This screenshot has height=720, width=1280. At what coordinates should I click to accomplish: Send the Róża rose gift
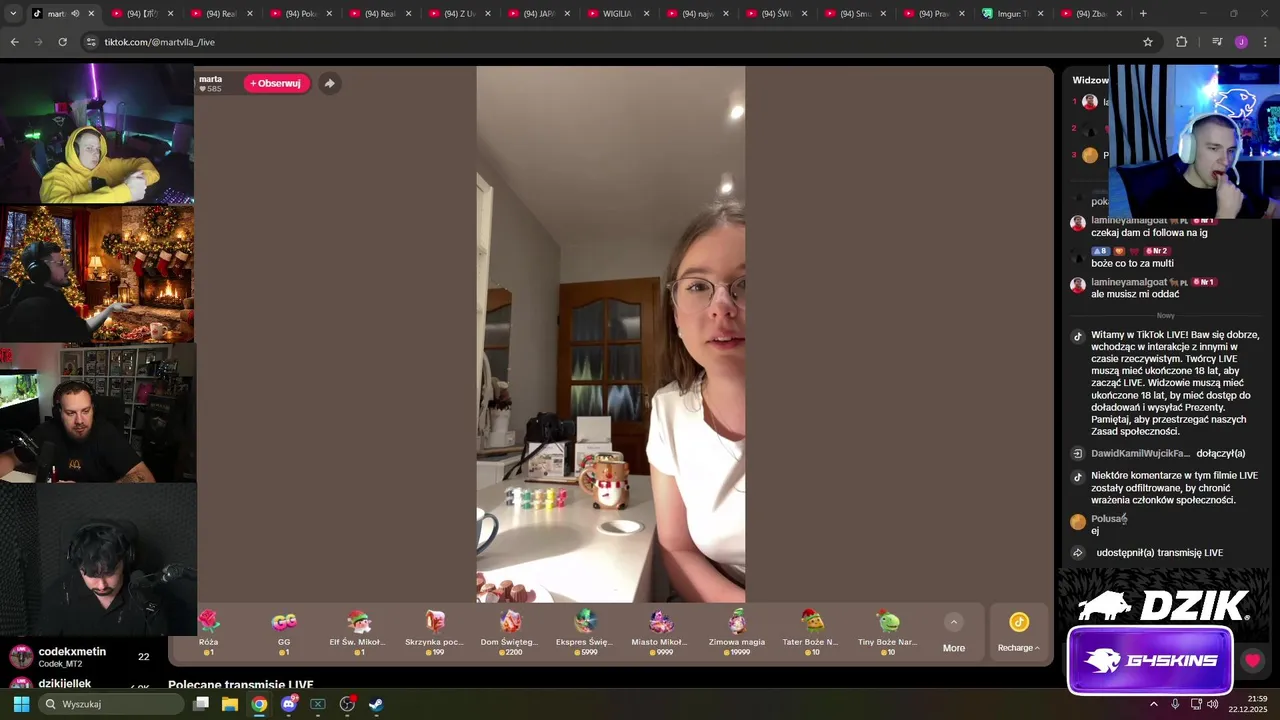(208, 633)
